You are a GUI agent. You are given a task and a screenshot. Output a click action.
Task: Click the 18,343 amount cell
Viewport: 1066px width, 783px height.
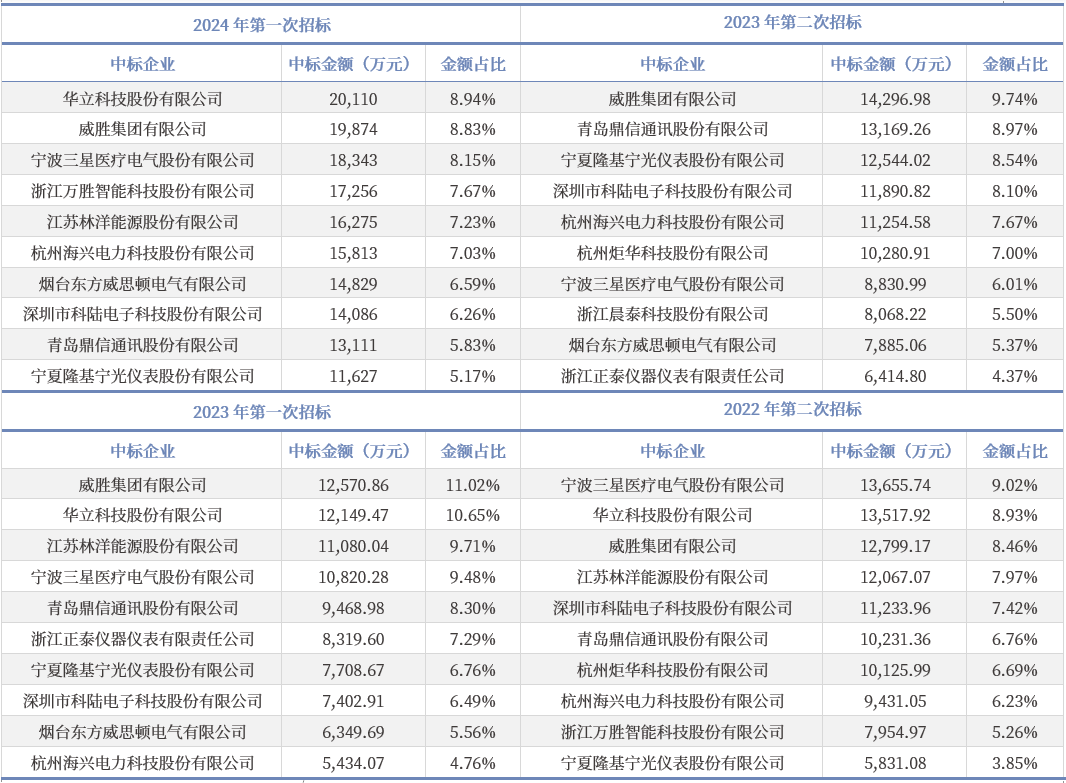354,160
